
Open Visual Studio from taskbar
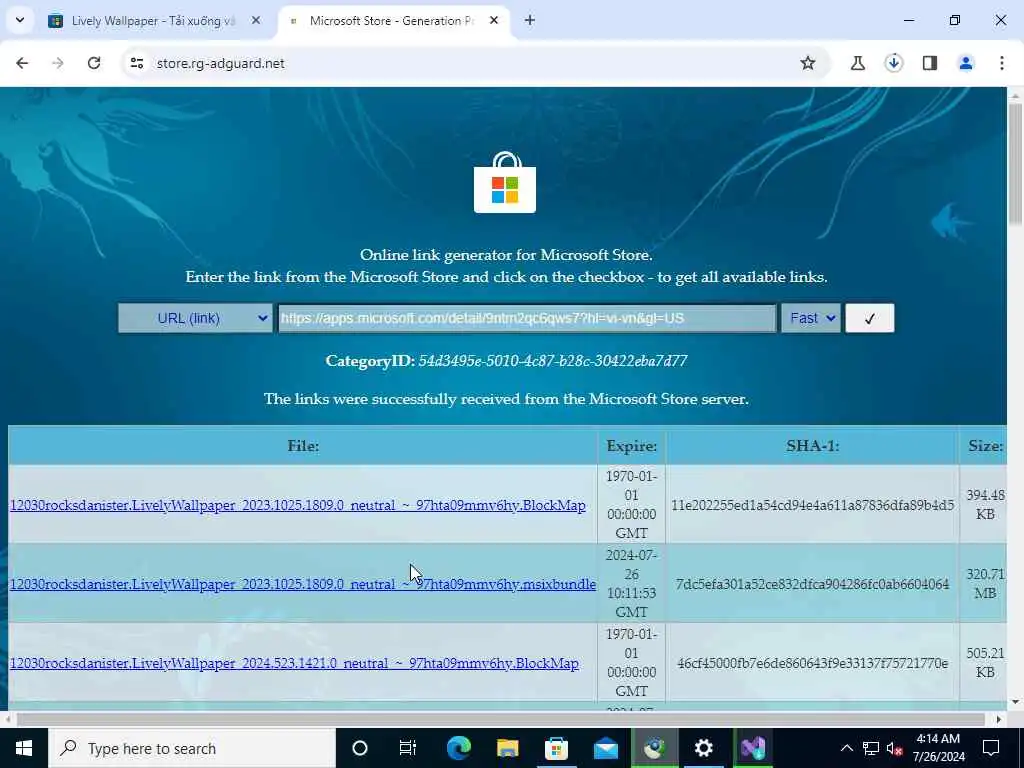752,748
